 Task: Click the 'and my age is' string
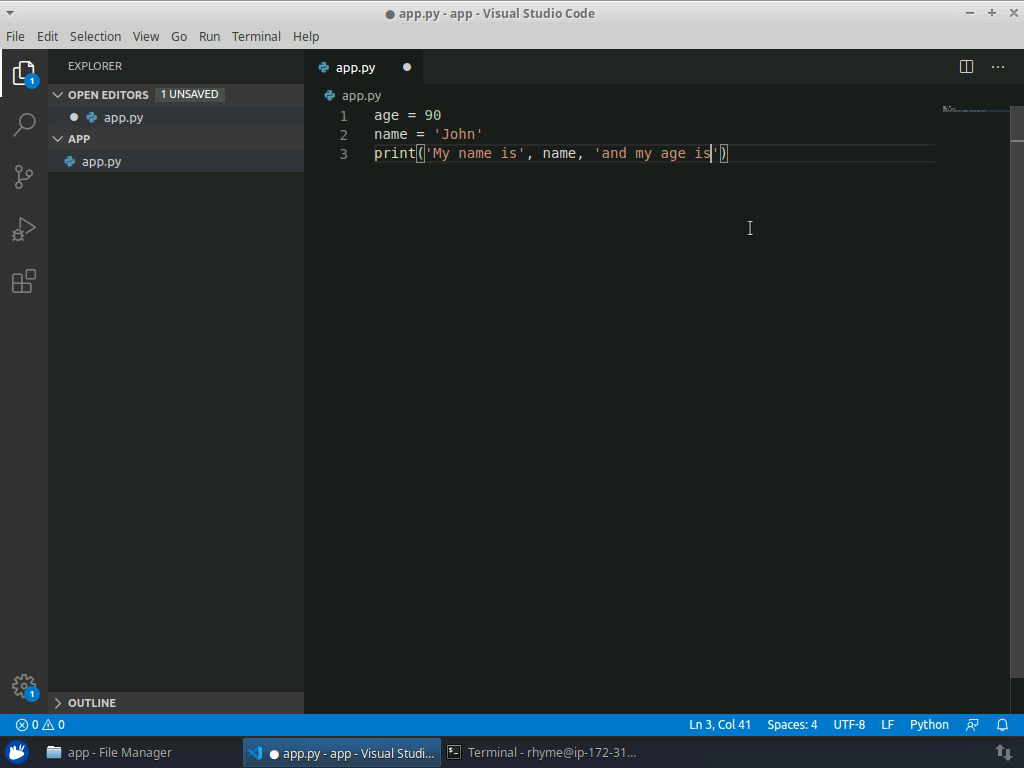click(656, 153)
